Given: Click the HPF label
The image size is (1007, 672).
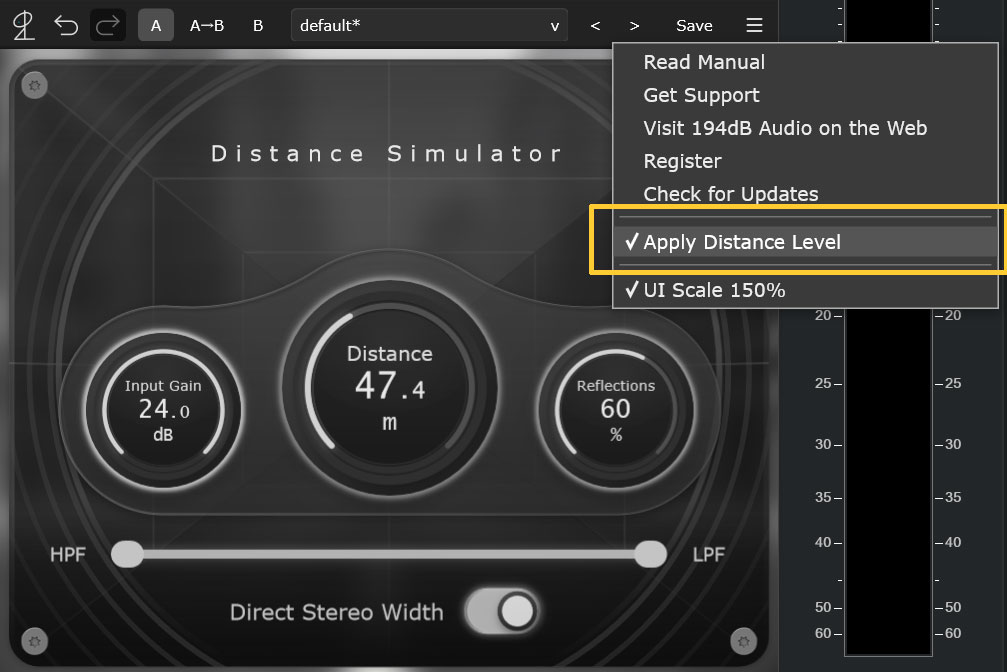Looking at the screenshot, I should coord(67,554).
